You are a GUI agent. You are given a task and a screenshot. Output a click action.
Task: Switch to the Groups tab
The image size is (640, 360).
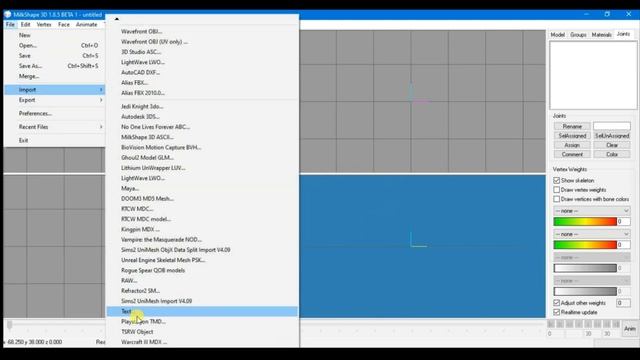[x=578, y=35]
